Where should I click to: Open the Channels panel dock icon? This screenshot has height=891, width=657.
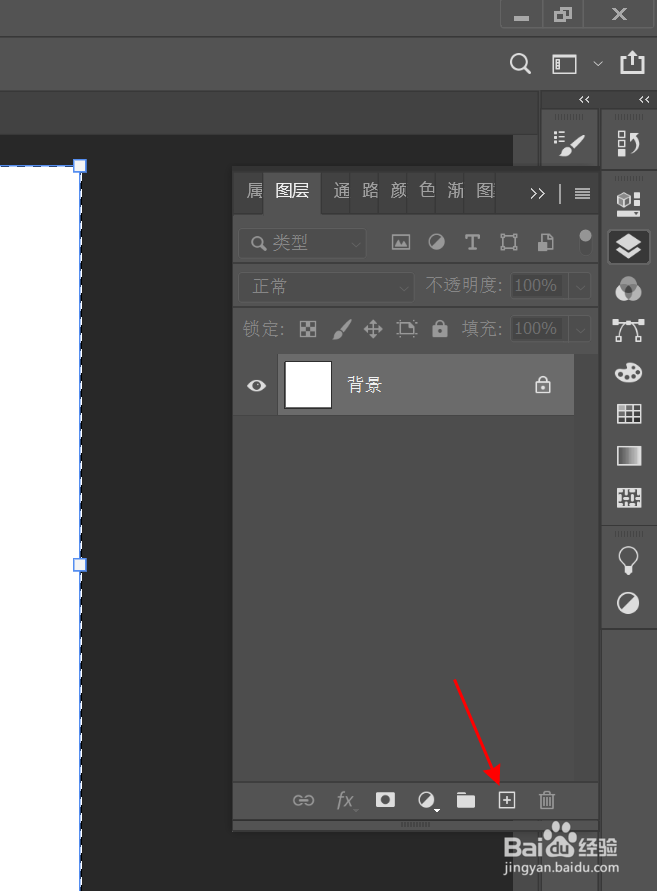pyautogui.click(x=629, y=289)
